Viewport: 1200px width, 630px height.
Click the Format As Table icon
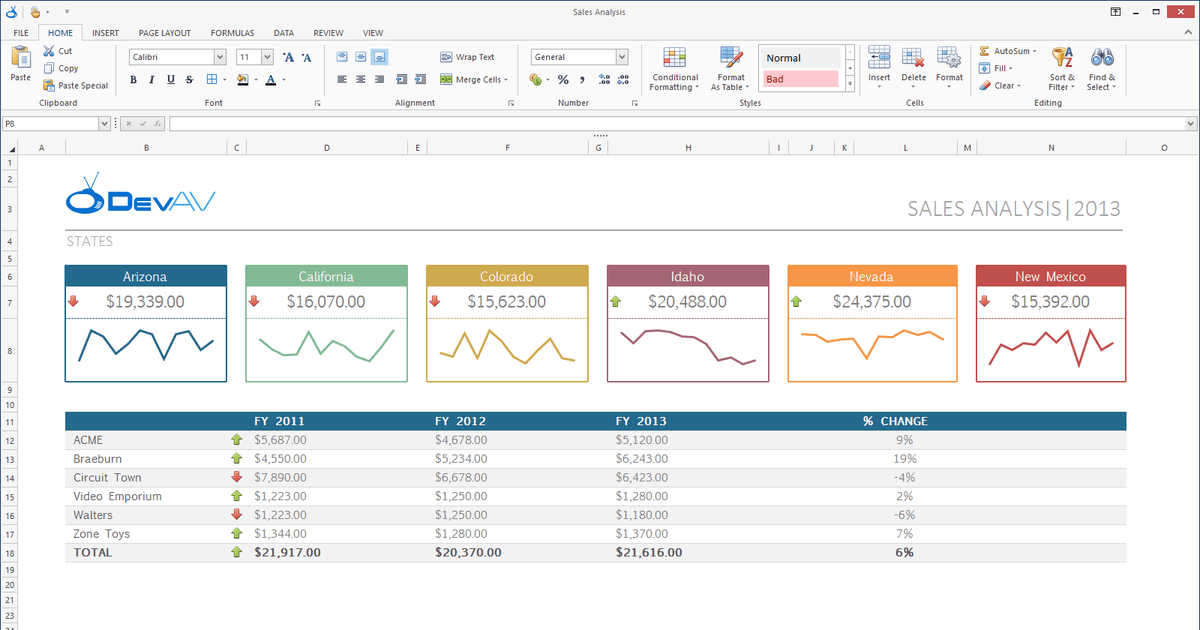click(x=731, y=58)
